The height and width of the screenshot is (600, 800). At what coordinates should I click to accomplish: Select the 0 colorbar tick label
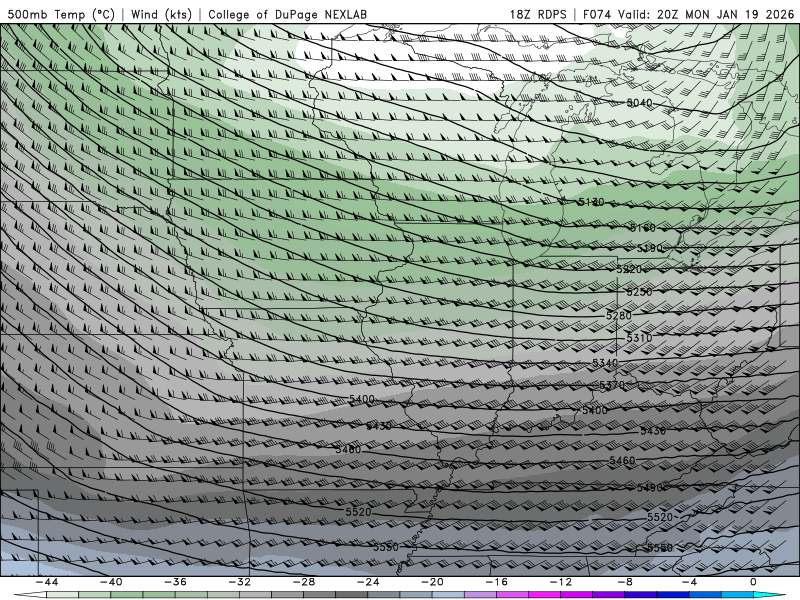click(753, 582)
